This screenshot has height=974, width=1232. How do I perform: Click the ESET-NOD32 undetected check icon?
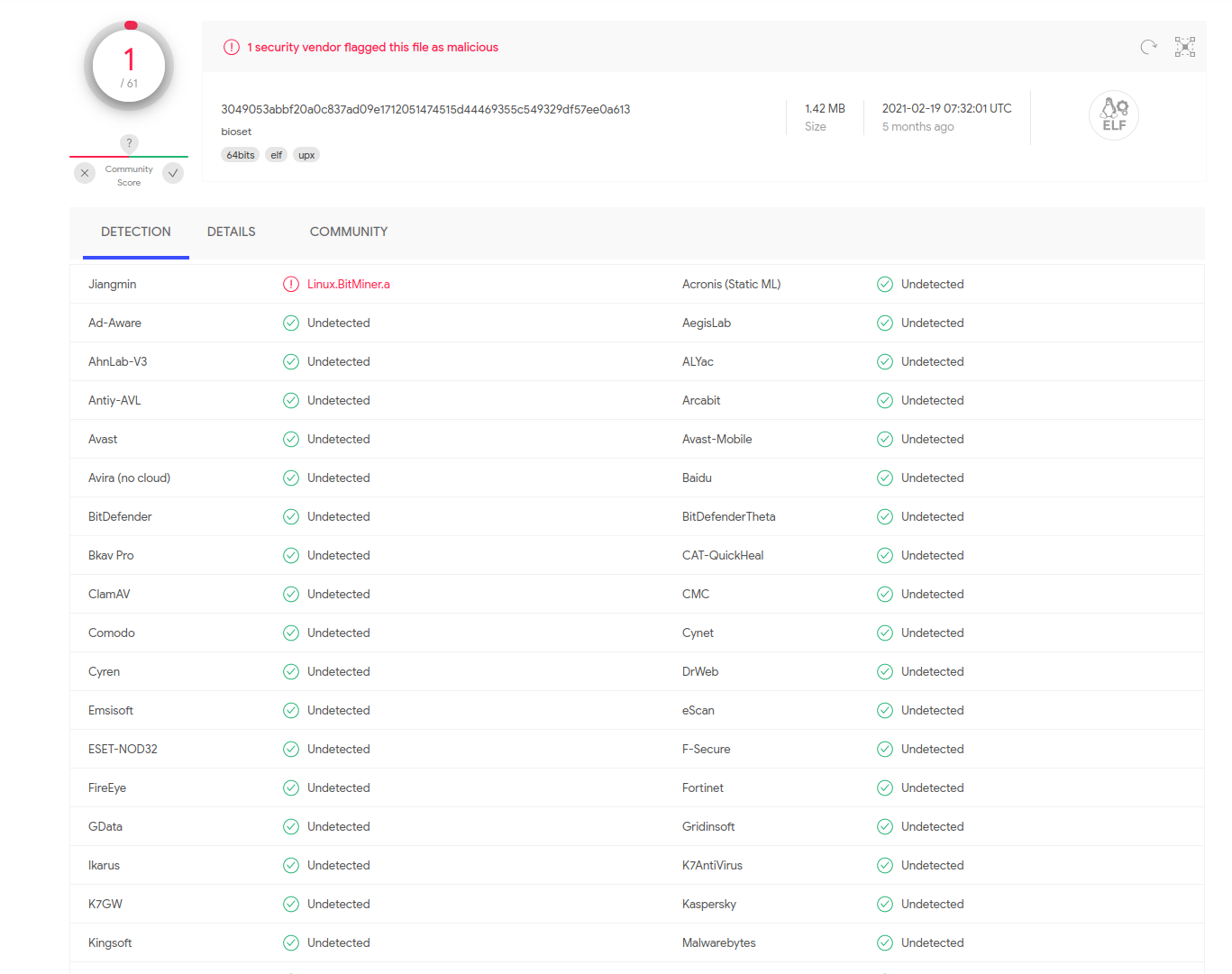point(291,749)
